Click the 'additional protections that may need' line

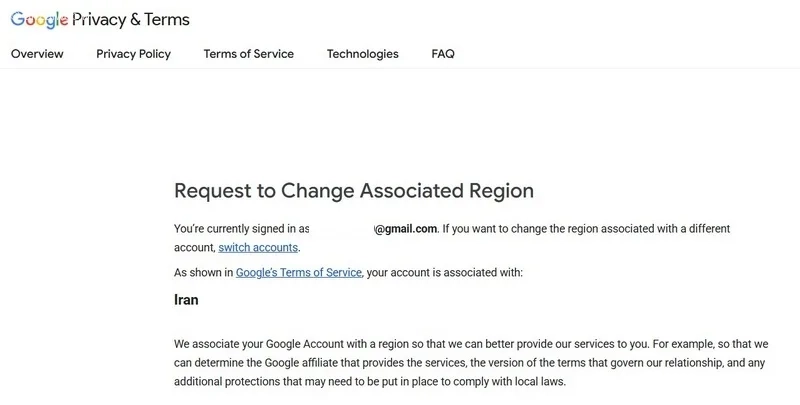[x=370, y=382]
